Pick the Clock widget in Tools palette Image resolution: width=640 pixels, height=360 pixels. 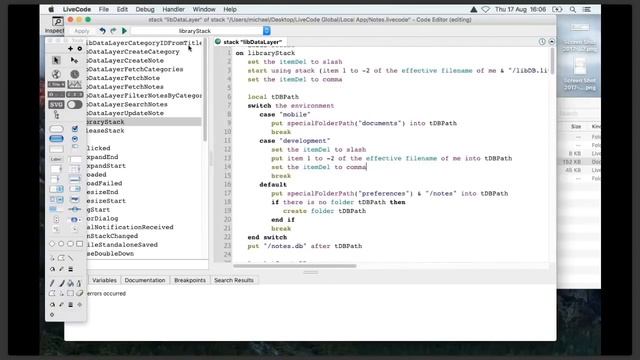tap(74, 74)
